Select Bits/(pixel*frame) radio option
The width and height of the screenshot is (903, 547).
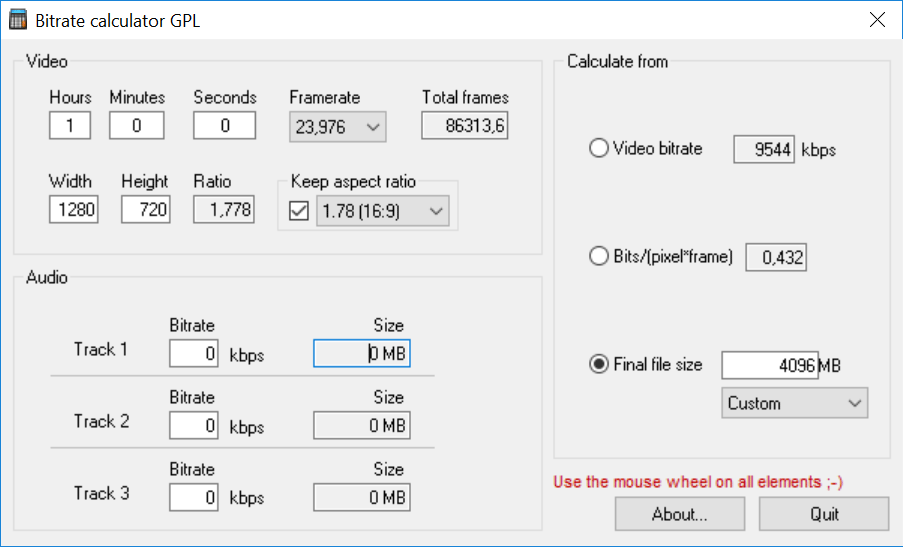pyautogui.click(x=600, y=257)
